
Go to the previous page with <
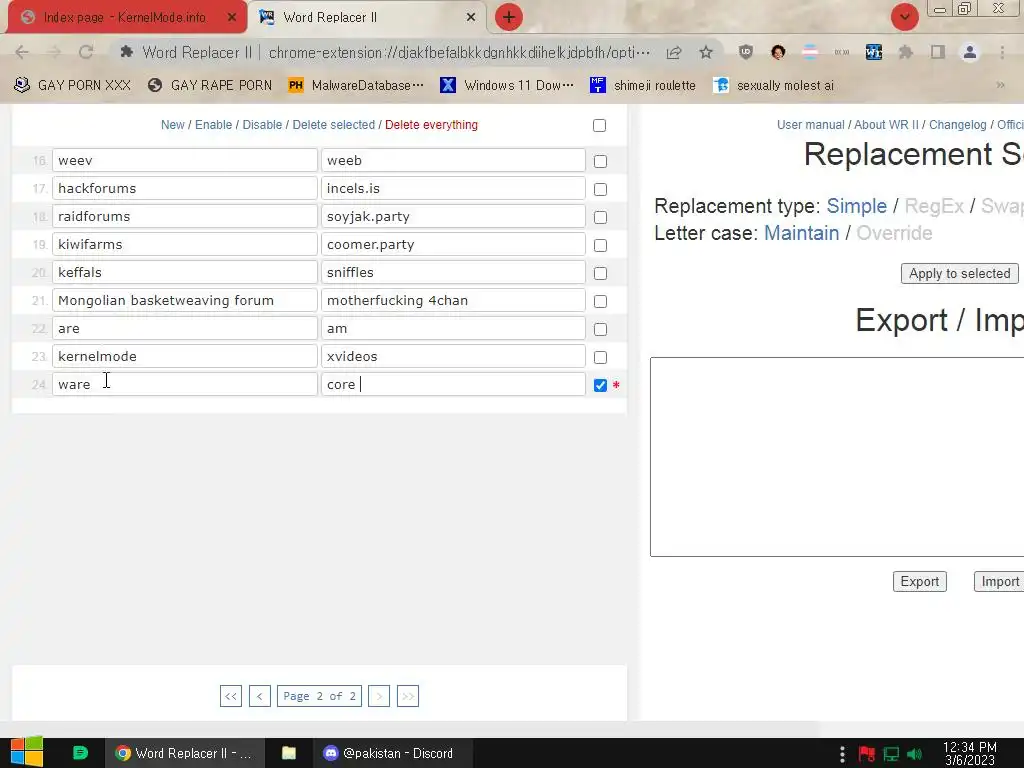(260, 696)
